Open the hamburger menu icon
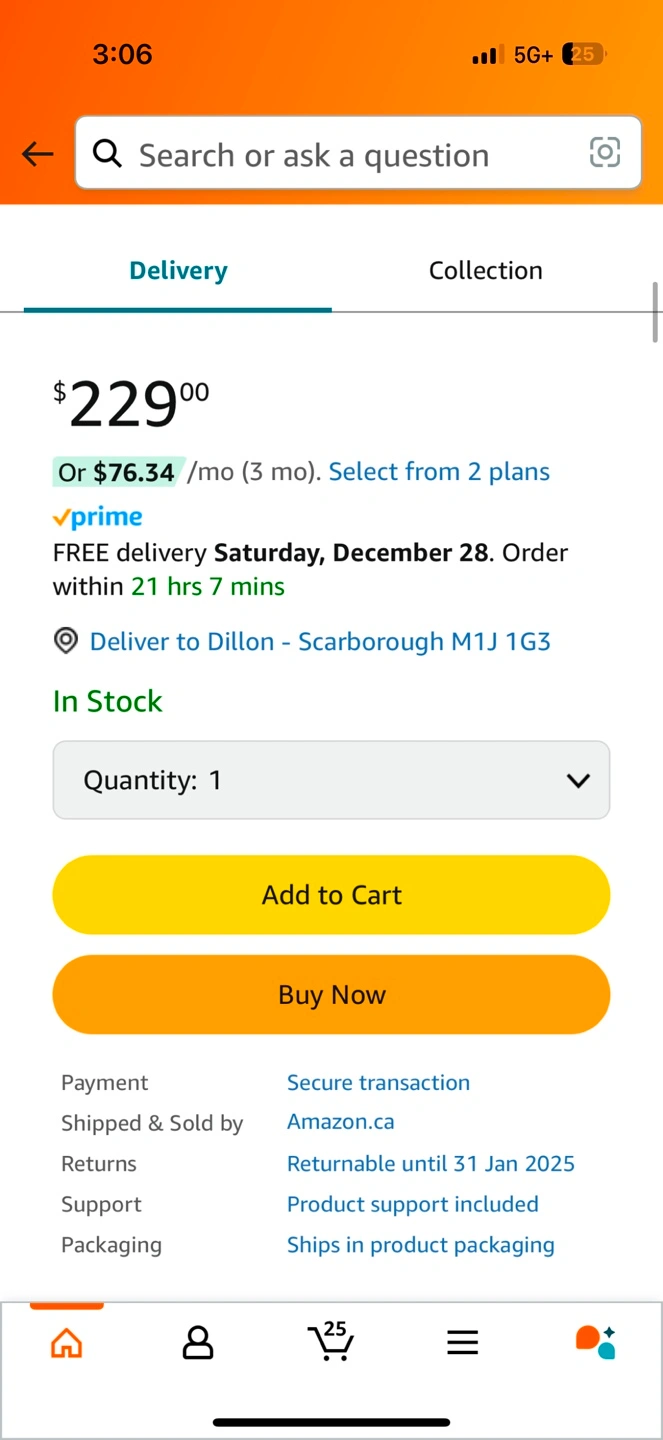Viewport: 663px width, 1440px height. (x=462, y=1343)
